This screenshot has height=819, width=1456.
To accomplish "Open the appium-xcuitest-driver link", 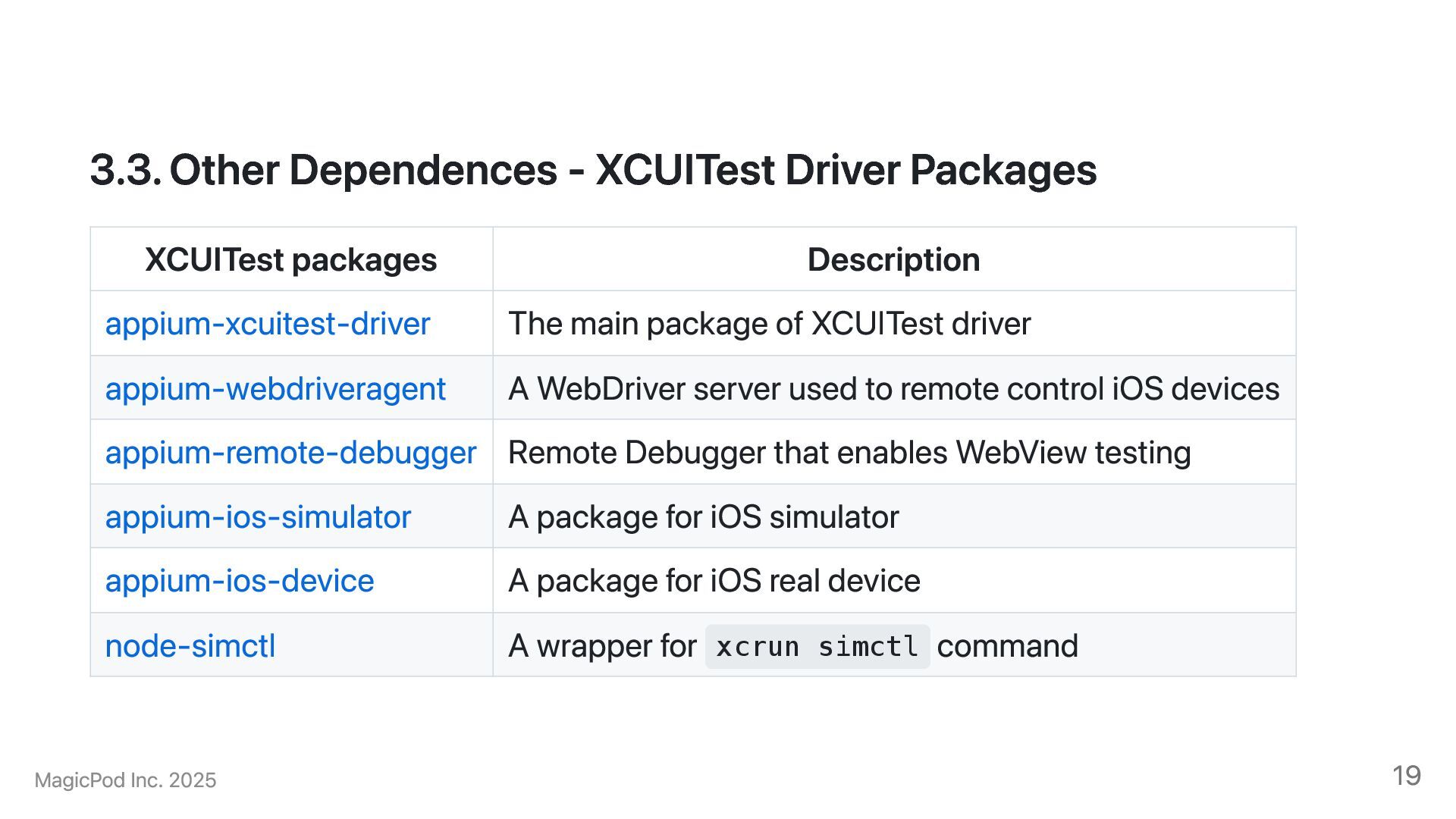I will pos(267,324).
